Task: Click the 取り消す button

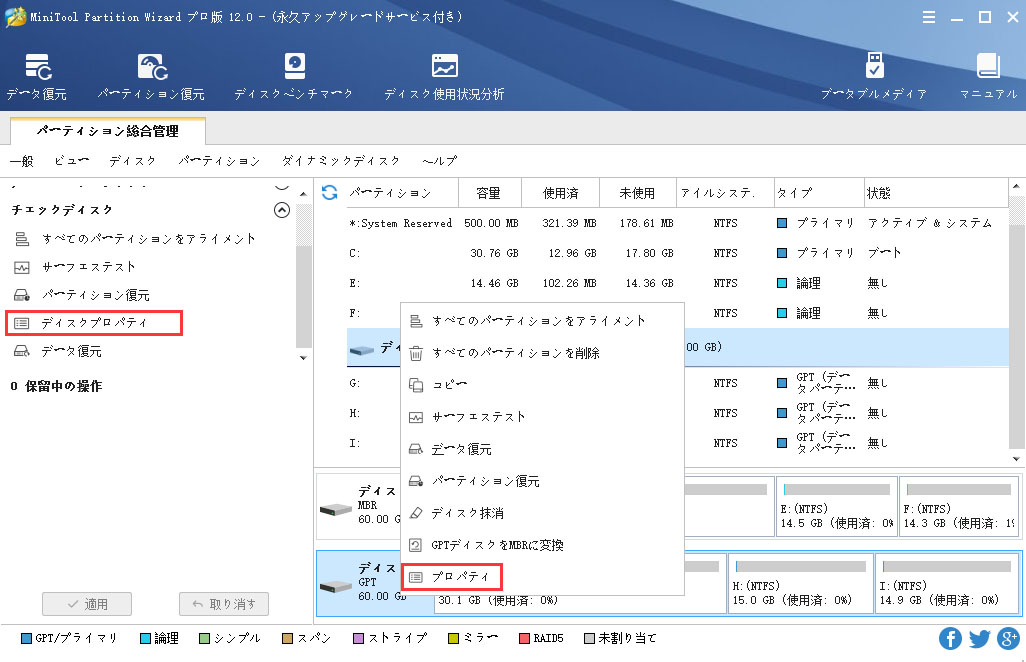Action: (x=224, y=604)
